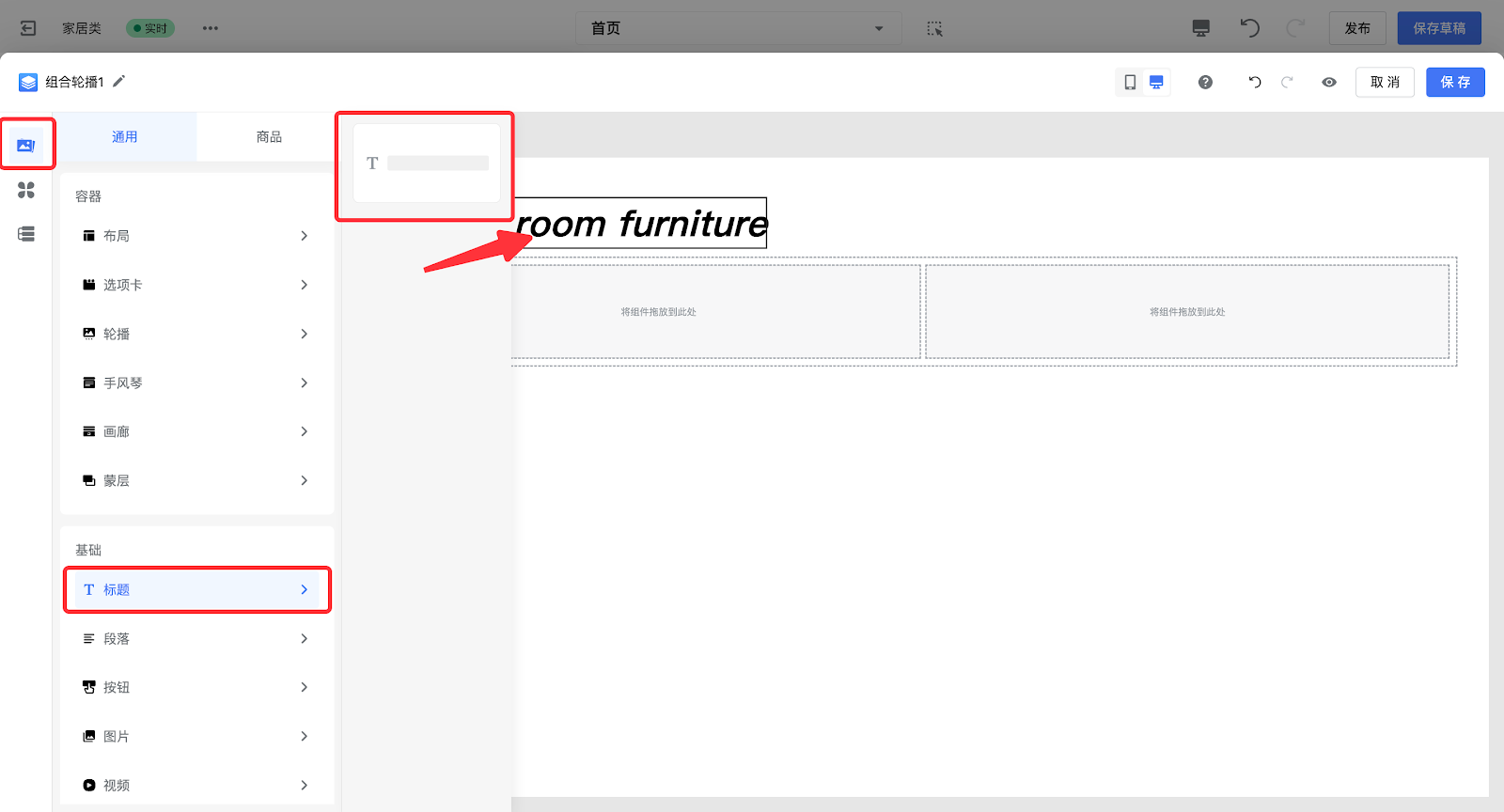
Task: Open the image components sidebar icon
Action: point(26,145)
